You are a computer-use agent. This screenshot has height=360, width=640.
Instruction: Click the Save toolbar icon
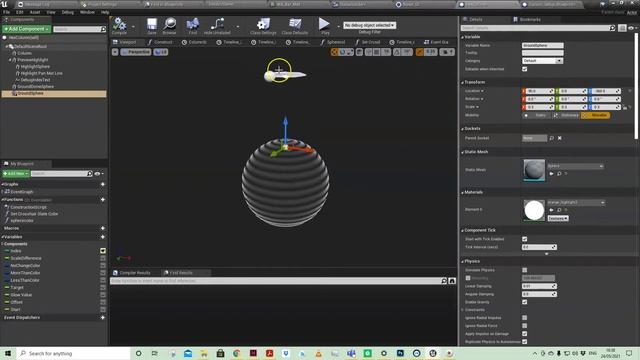click(x=152, y=25)
